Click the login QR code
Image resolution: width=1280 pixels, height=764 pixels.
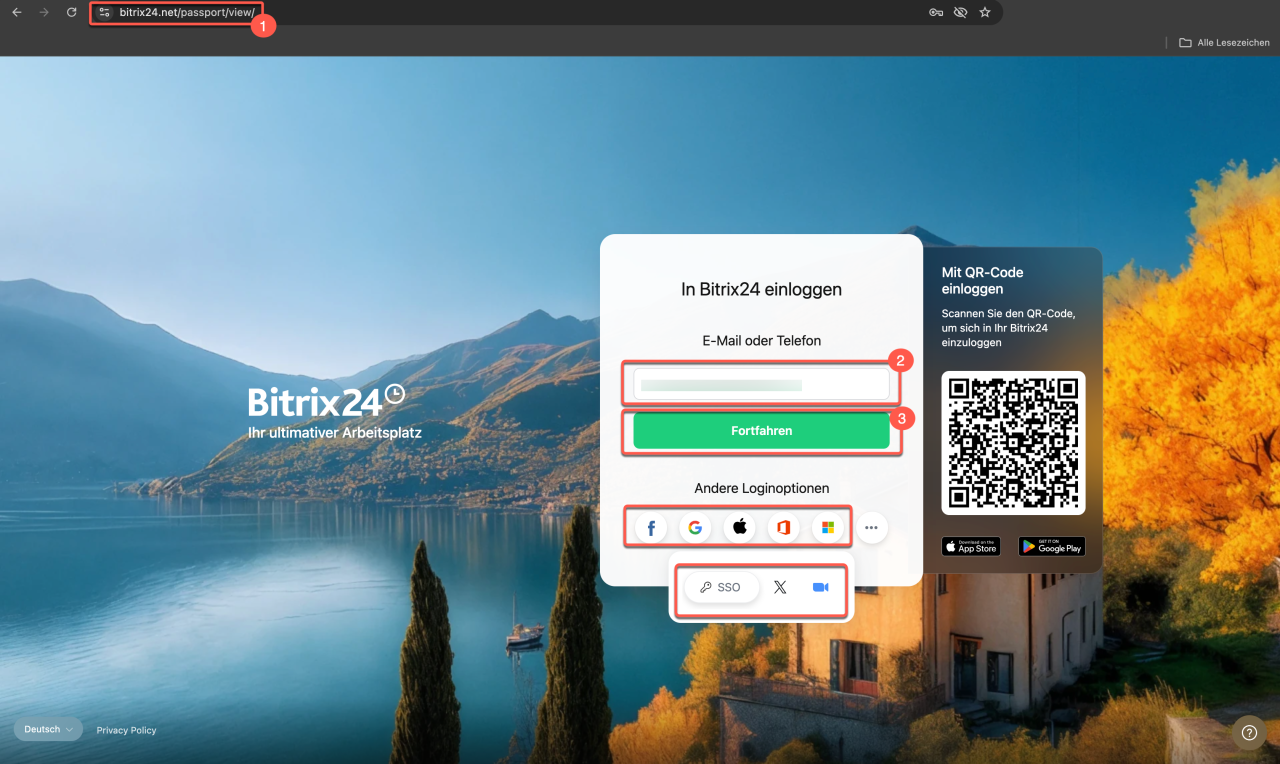click(1013, 443)
